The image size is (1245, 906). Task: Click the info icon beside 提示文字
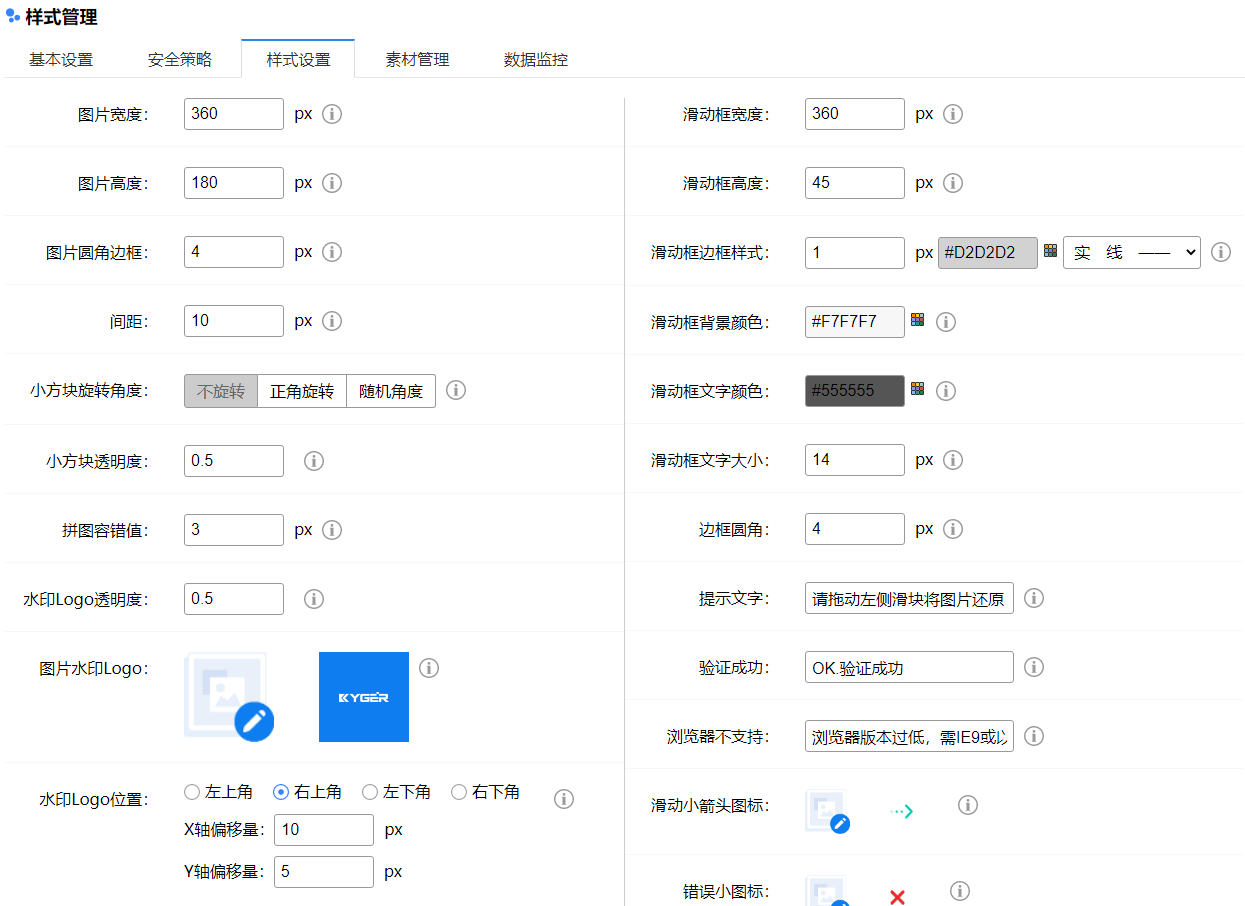point(1034,598)
